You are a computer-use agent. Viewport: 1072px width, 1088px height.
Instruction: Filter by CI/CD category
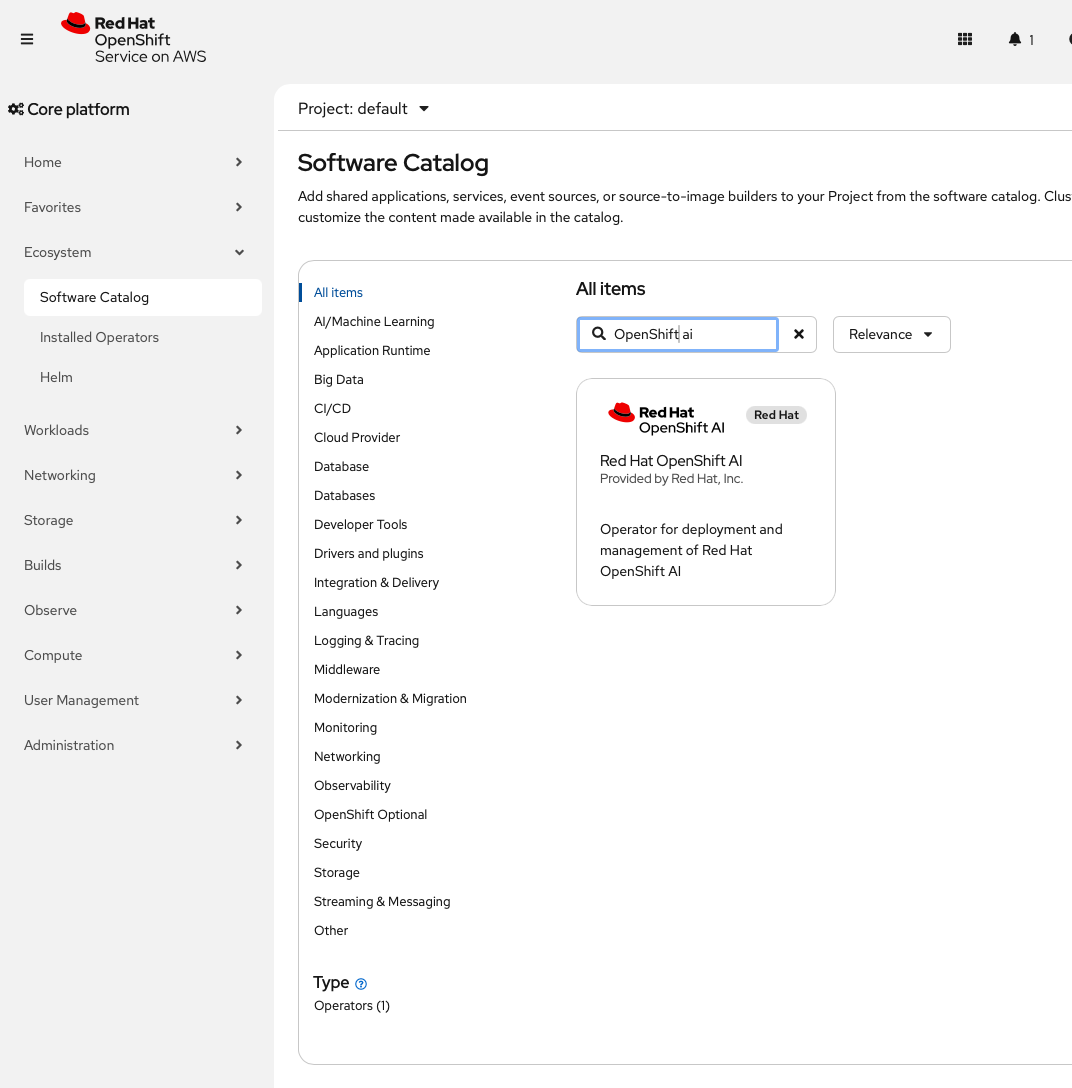click(332, 409)
